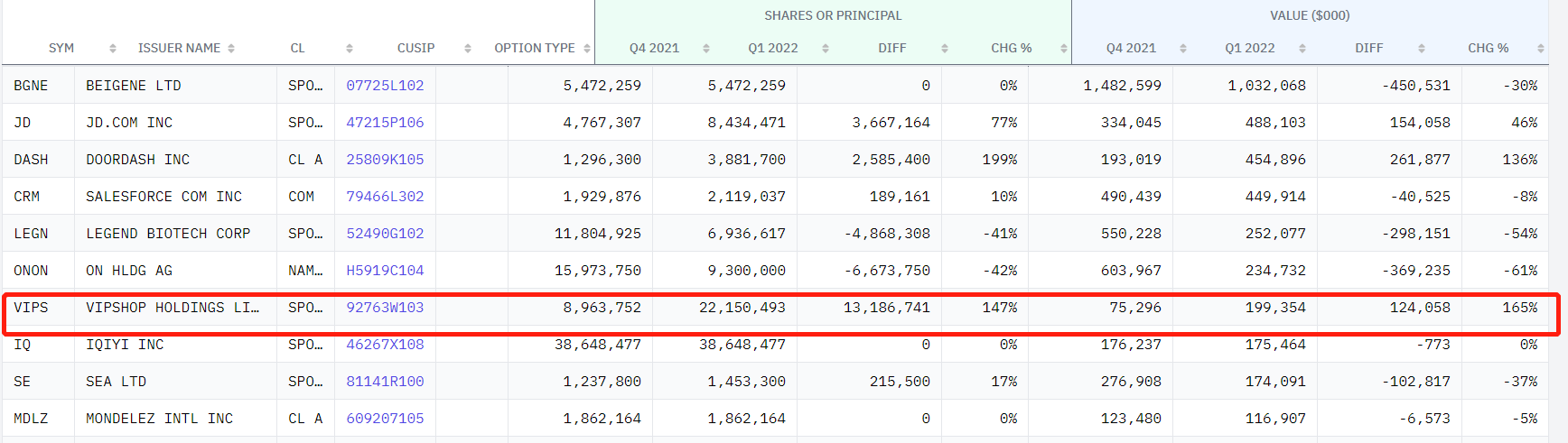Select the LEGN symbol cell
1568x443 pixels.
click(39, 234)
